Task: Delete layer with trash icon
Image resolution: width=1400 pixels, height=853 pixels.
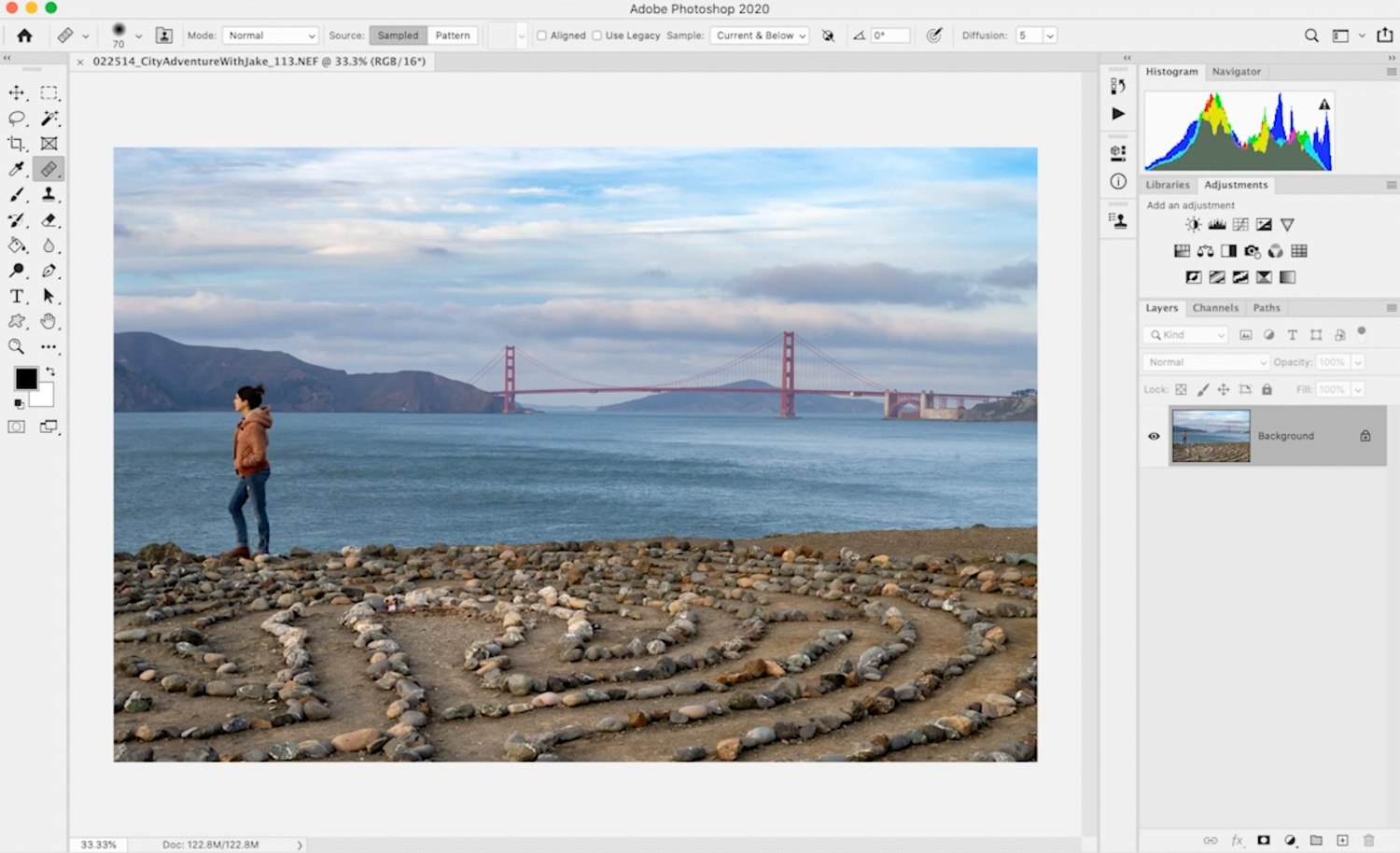Action: [1369, 840]
